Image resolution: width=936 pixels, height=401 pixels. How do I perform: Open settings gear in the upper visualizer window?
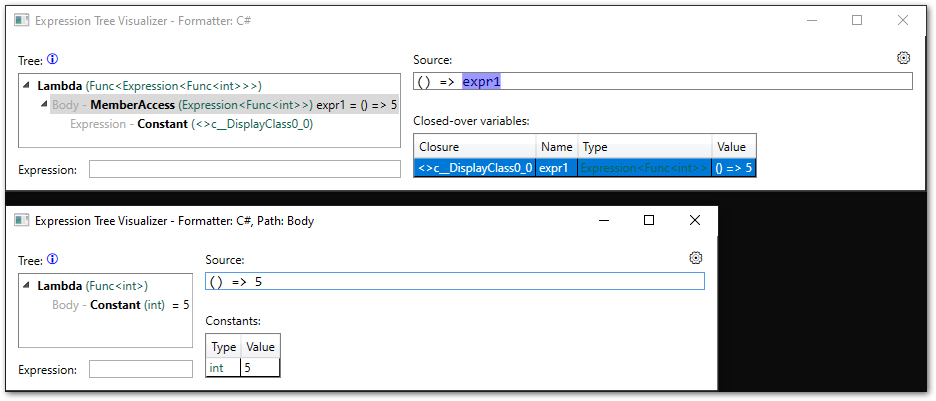coord(904,58)
